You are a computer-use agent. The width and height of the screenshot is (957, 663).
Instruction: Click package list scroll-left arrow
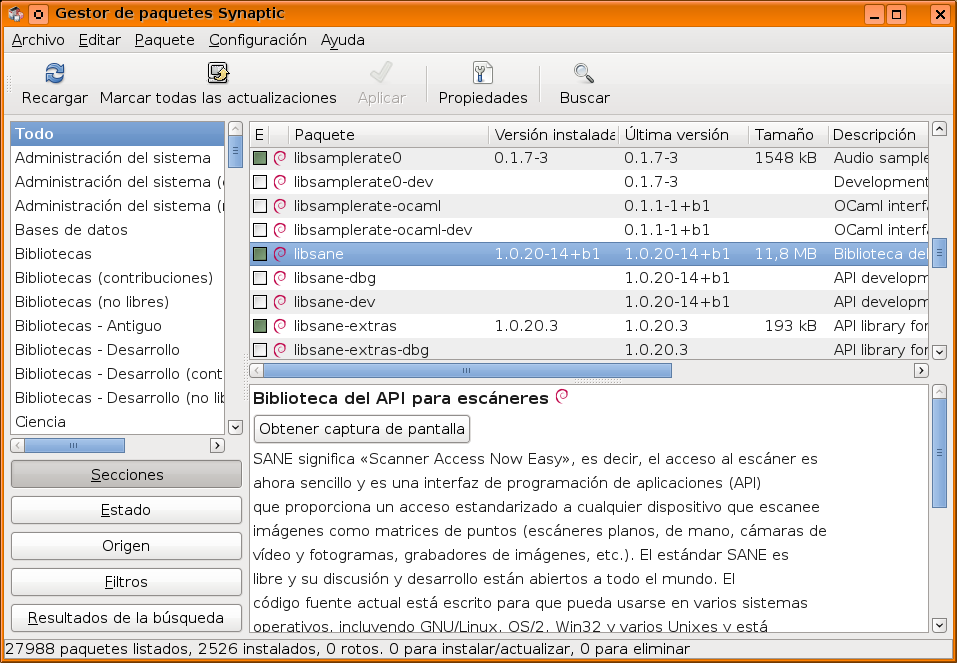(257, 371)
